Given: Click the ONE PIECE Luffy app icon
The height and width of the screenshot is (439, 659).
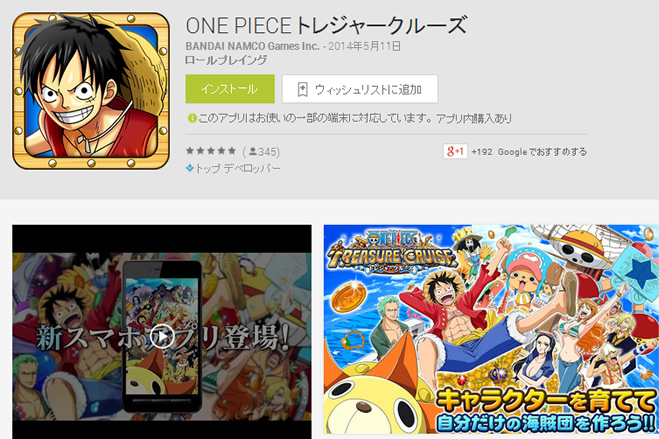Looking at the screenshot, I should (x=91, y=90).
